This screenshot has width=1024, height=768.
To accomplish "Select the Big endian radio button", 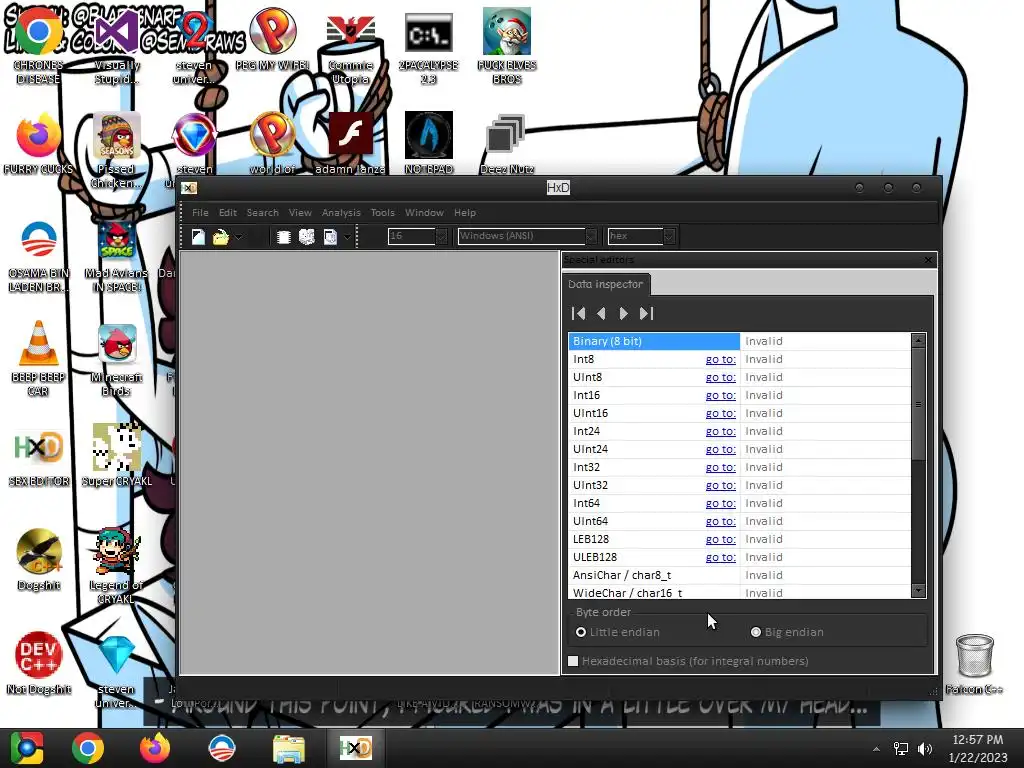I will (756, 632).
